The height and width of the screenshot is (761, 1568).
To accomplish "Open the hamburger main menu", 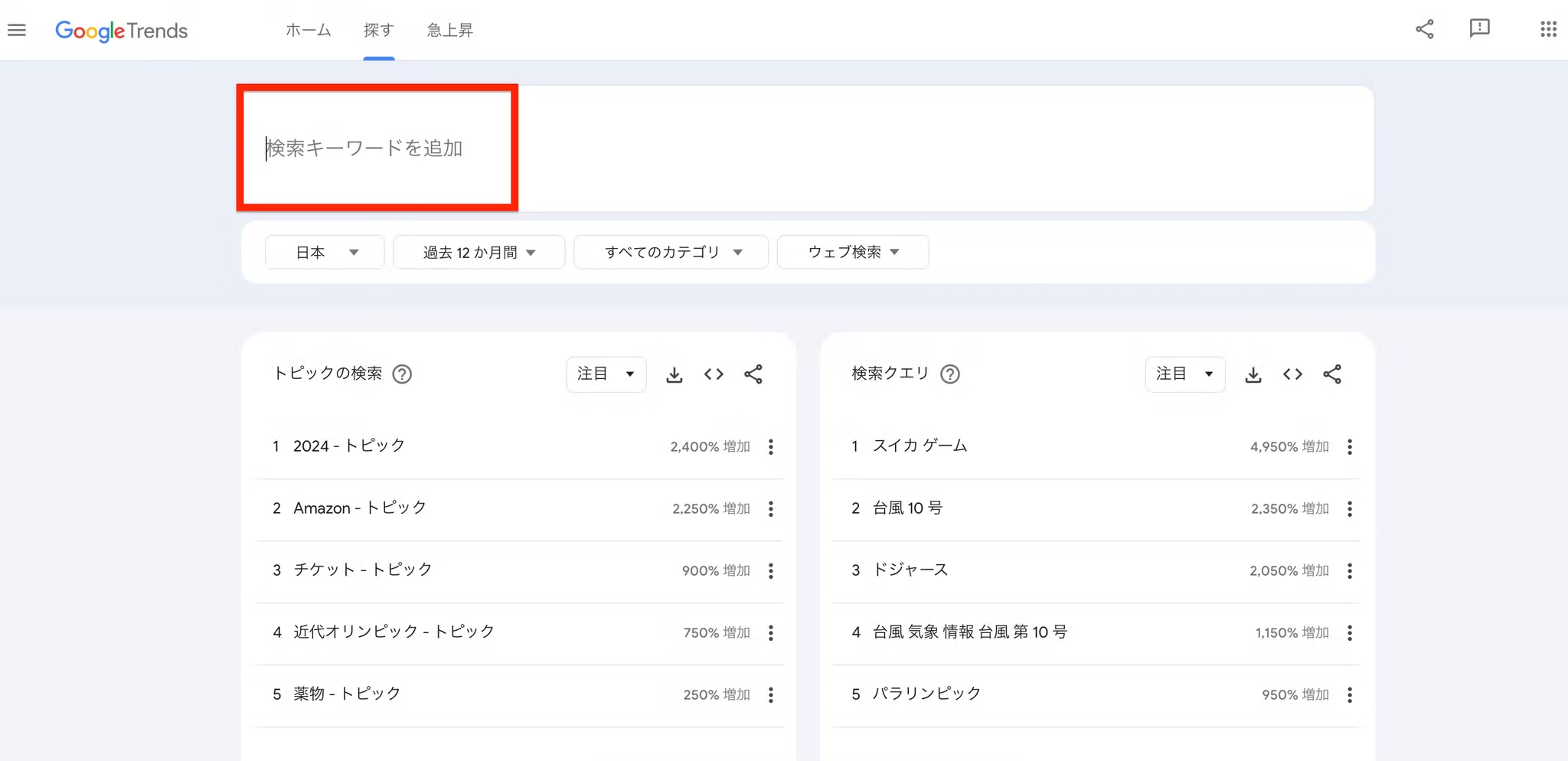I will [x=17, y=30].
